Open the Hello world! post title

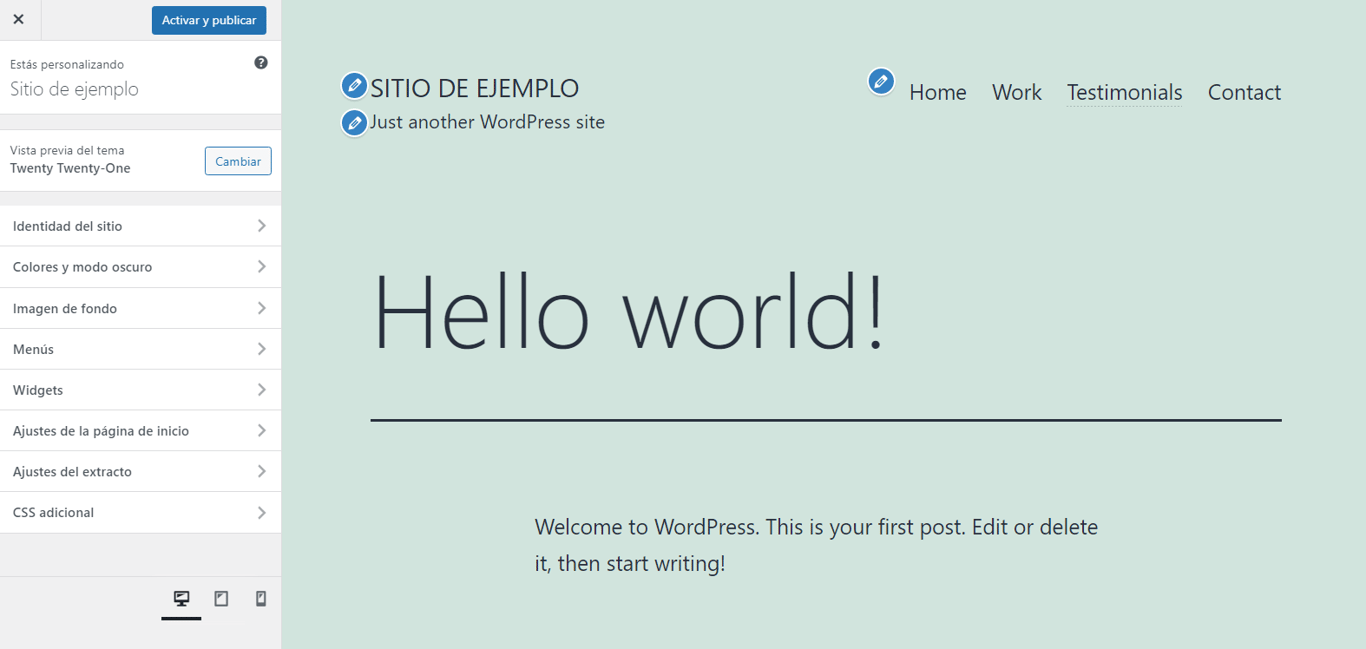tap(628, 313)
